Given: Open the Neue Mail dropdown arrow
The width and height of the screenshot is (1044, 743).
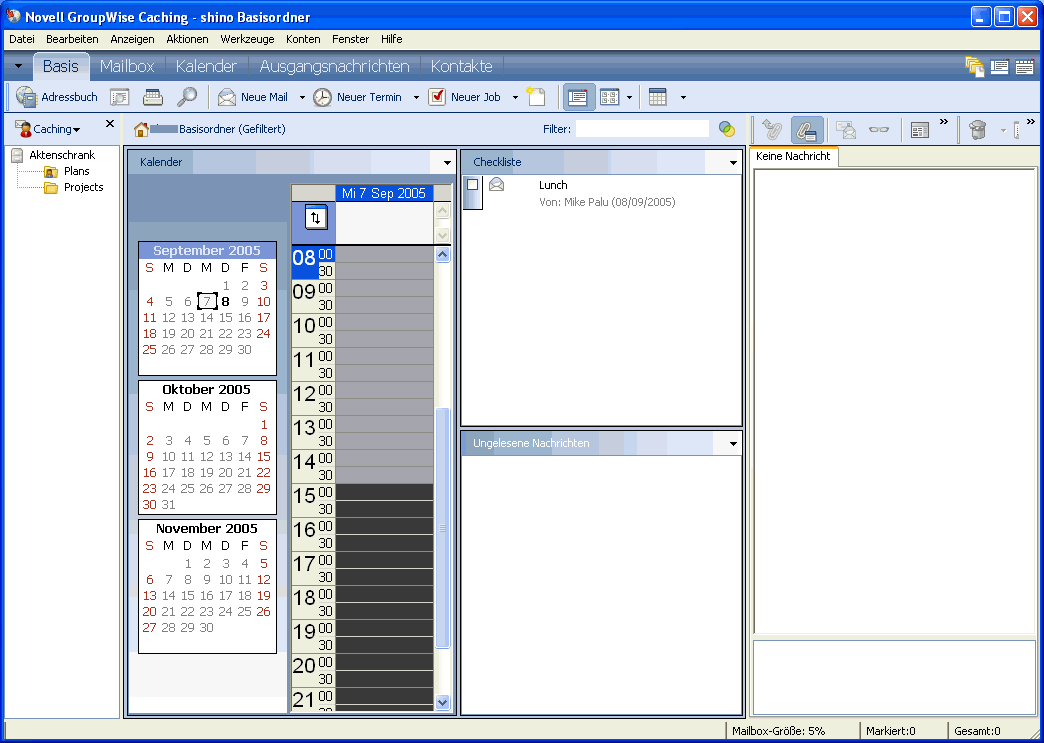Looking at the screenshot, I should pyautogui.click(x=300, y=96).
